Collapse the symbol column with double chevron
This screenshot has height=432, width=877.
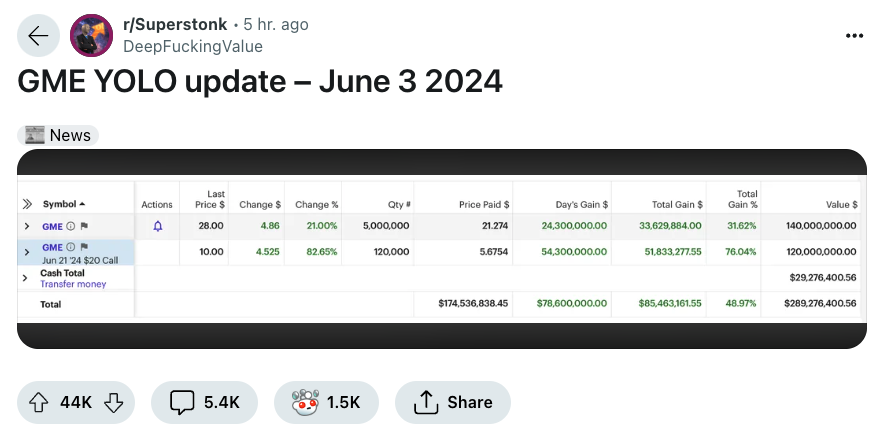pyautogui.click(x=27, y=204)
